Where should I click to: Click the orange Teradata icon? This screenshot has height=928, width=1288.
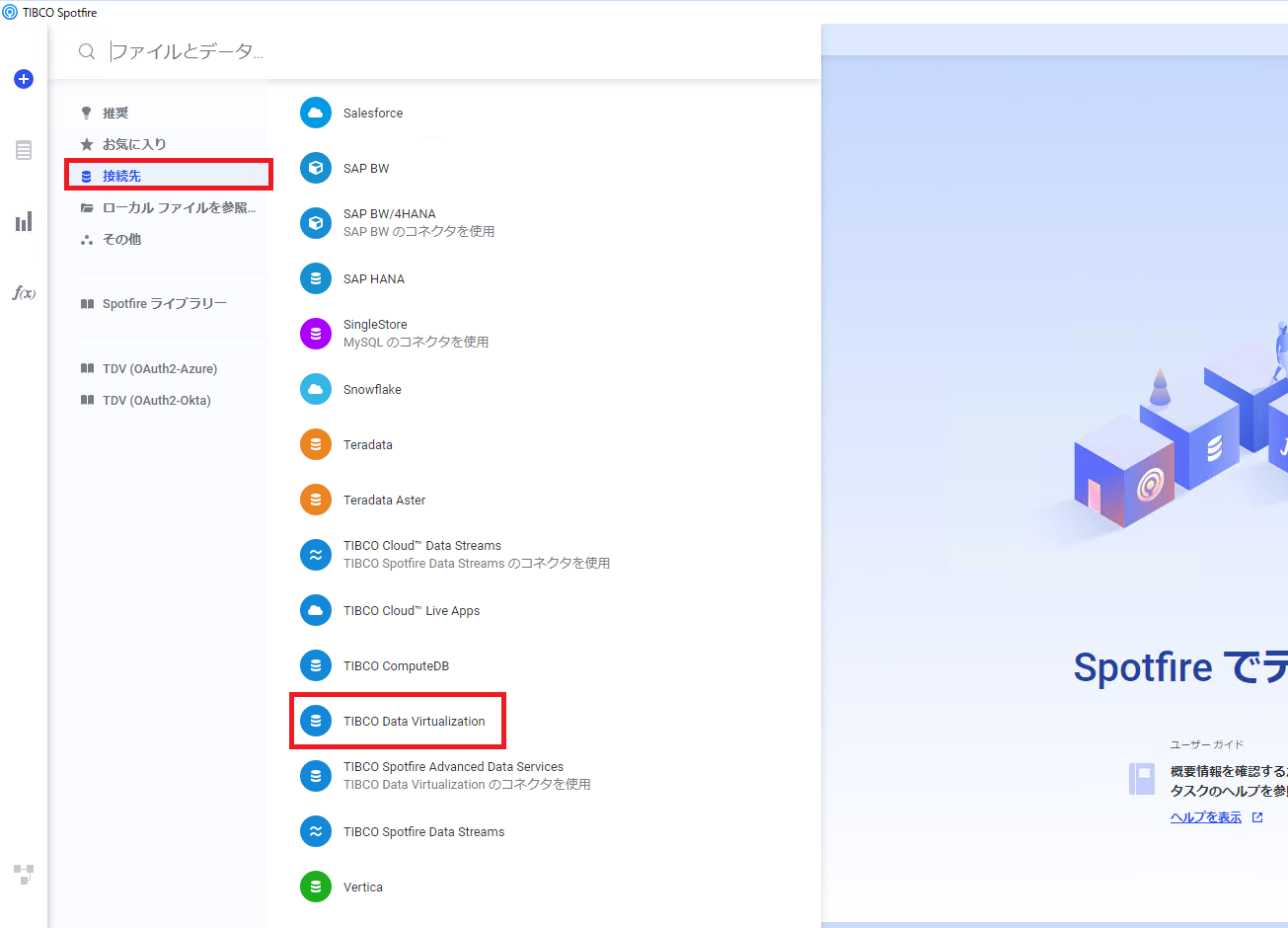click(316, 445)
